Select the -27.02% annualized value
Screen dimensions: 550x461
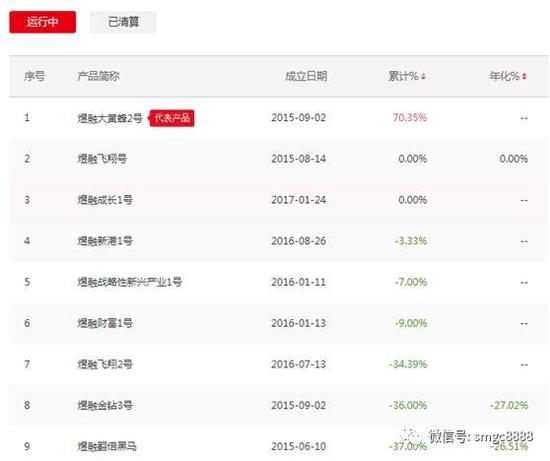(509, 405)
